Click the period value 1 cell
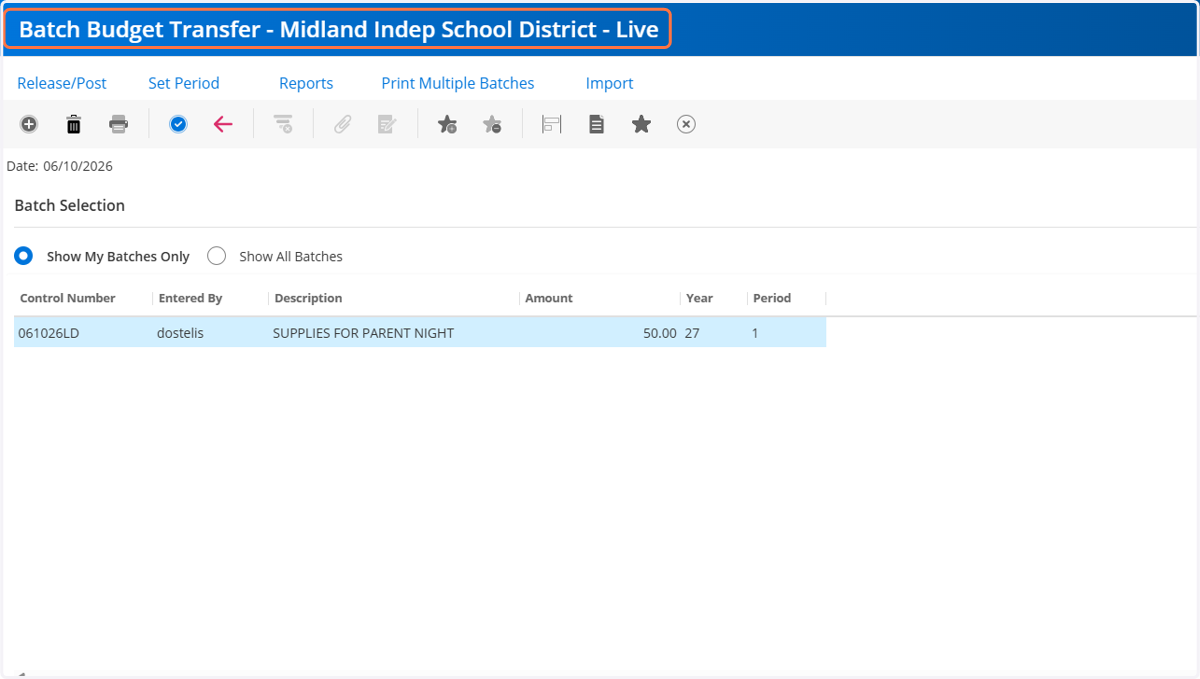This screenshot has width=1200, height=679. point(755,333)
